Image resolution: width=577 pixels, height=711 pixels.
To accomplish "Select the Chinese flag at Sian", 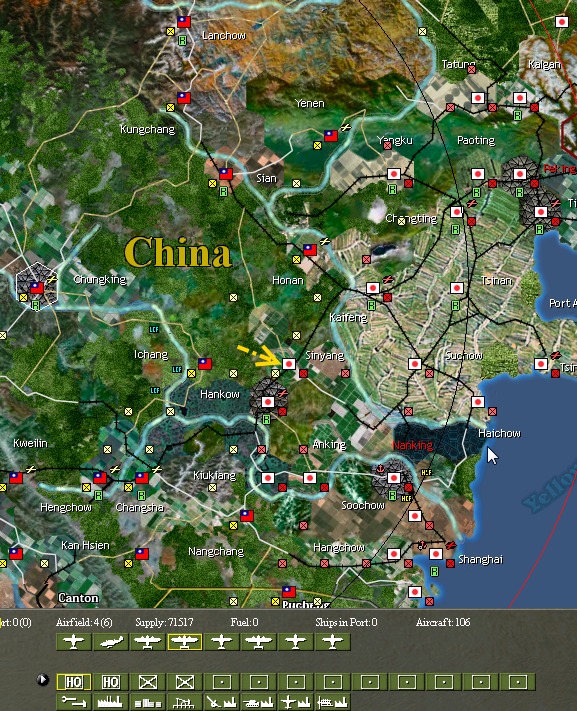I will pyautogui.click(x=226, y=174).
